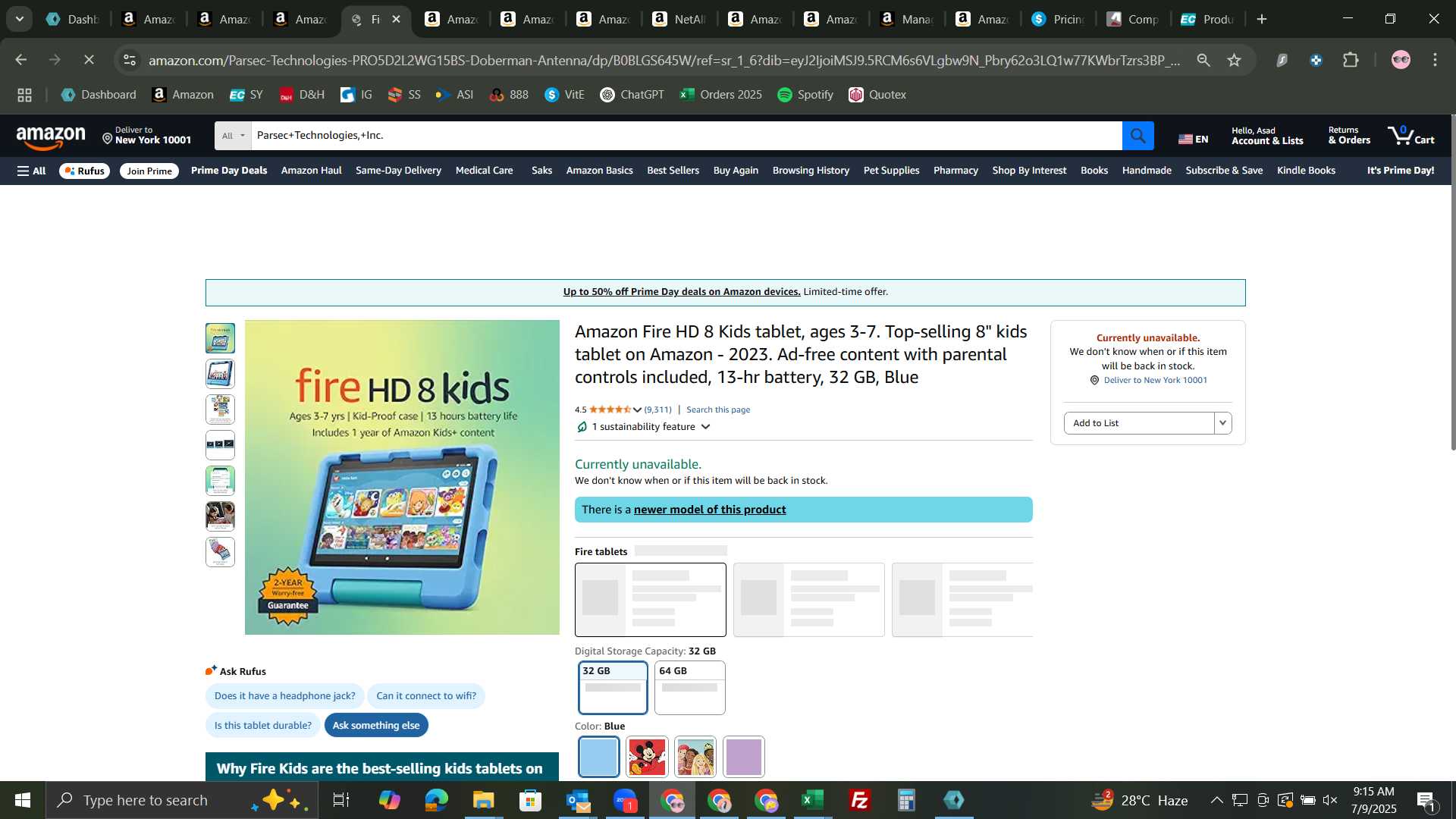The width and height of the screenshot is (1456, 819).
Task: Open browser tab search dropdown
Action: pyautogui.click(x=19, y=19)
